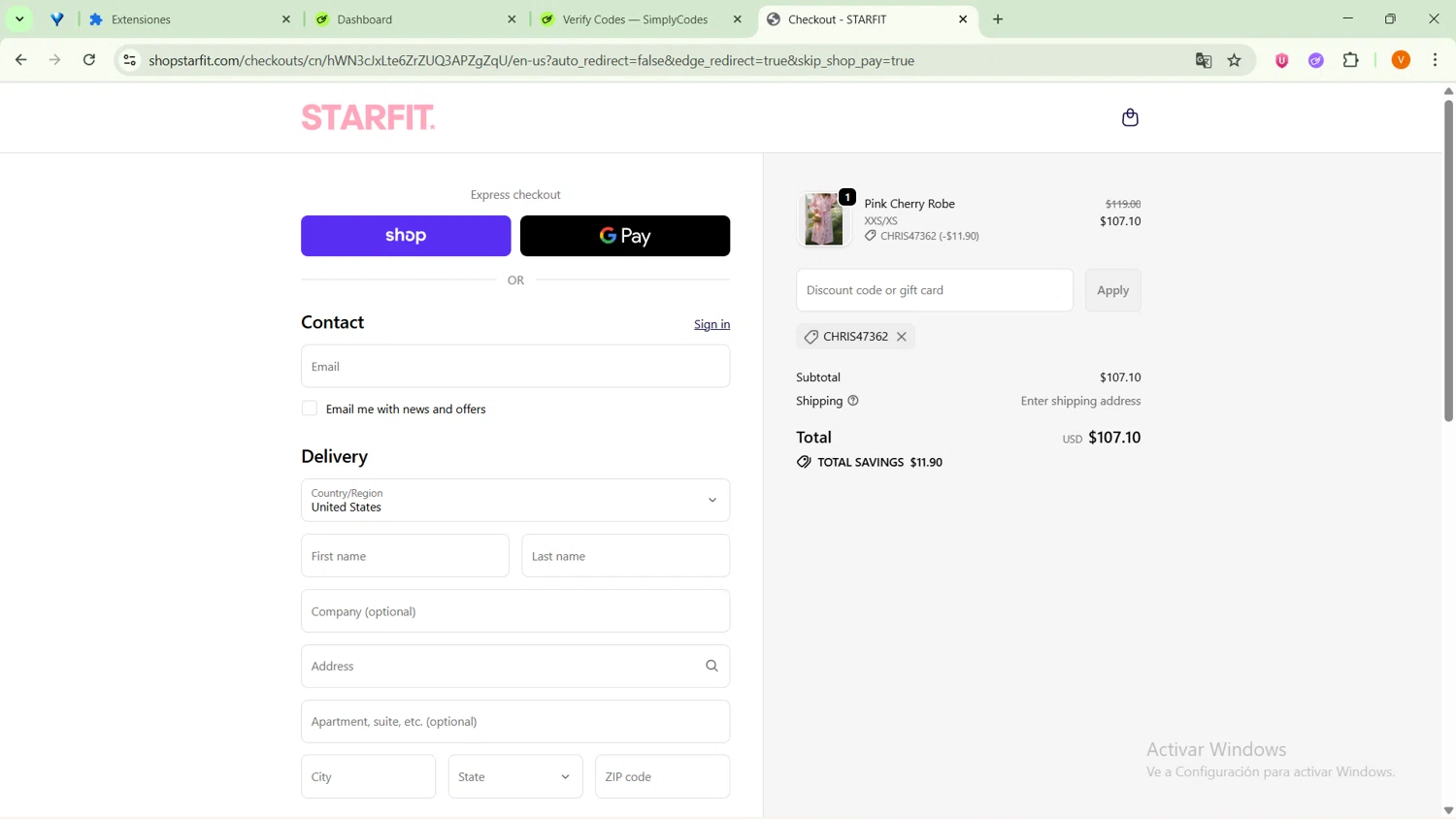
Task: Open the Chrome profile avatar V
Action: tap(1401, 60)
